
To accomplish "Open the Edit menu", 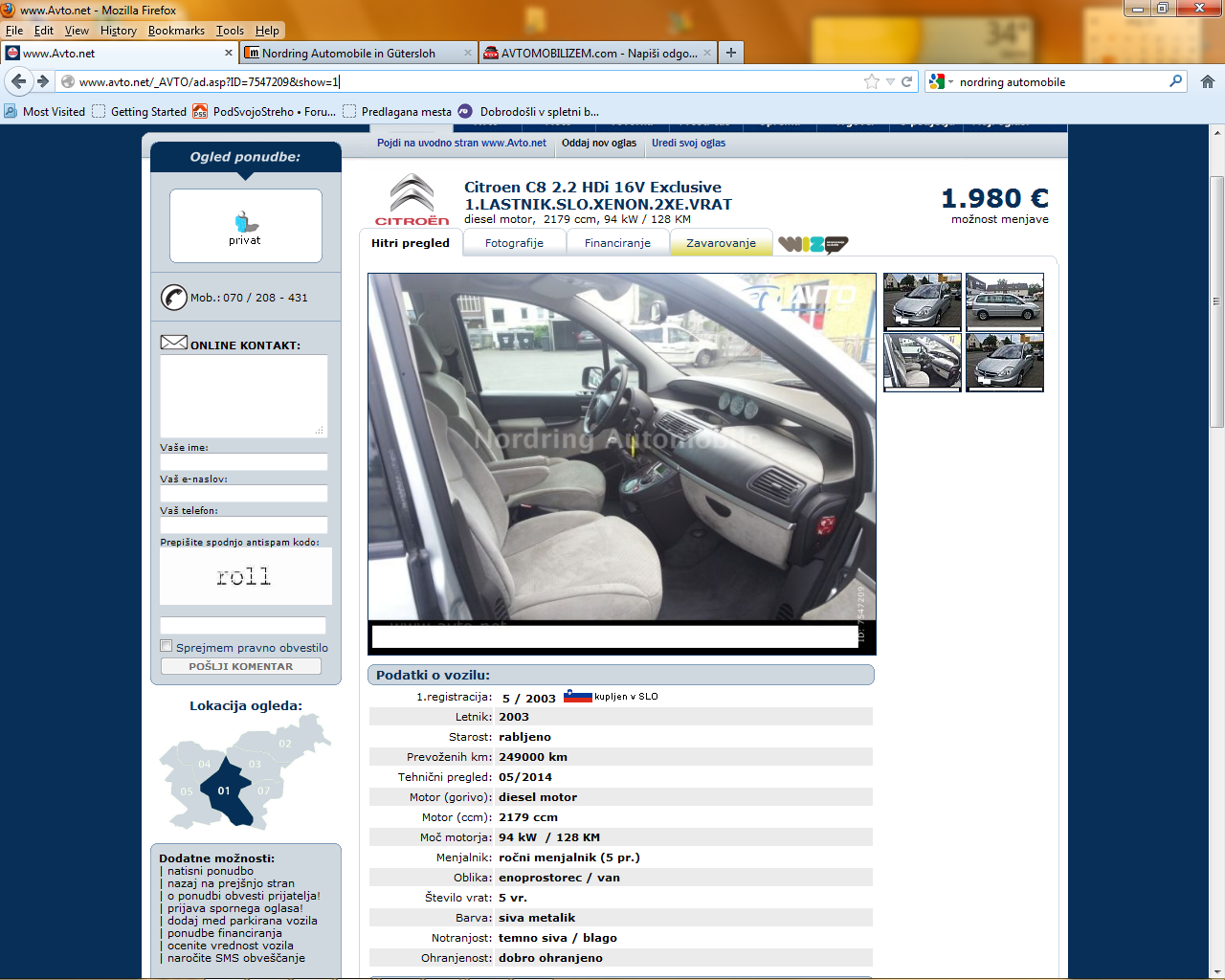I will [x=44, y=30].
